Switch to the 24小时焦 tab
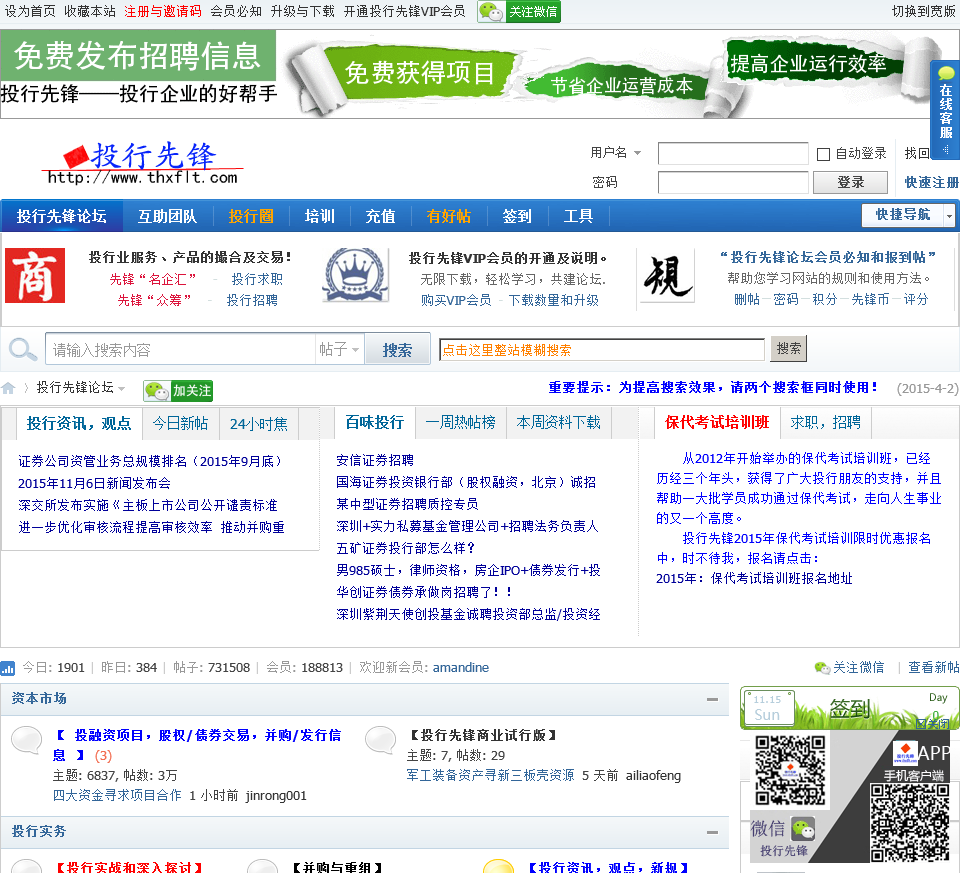 (259, 424)
